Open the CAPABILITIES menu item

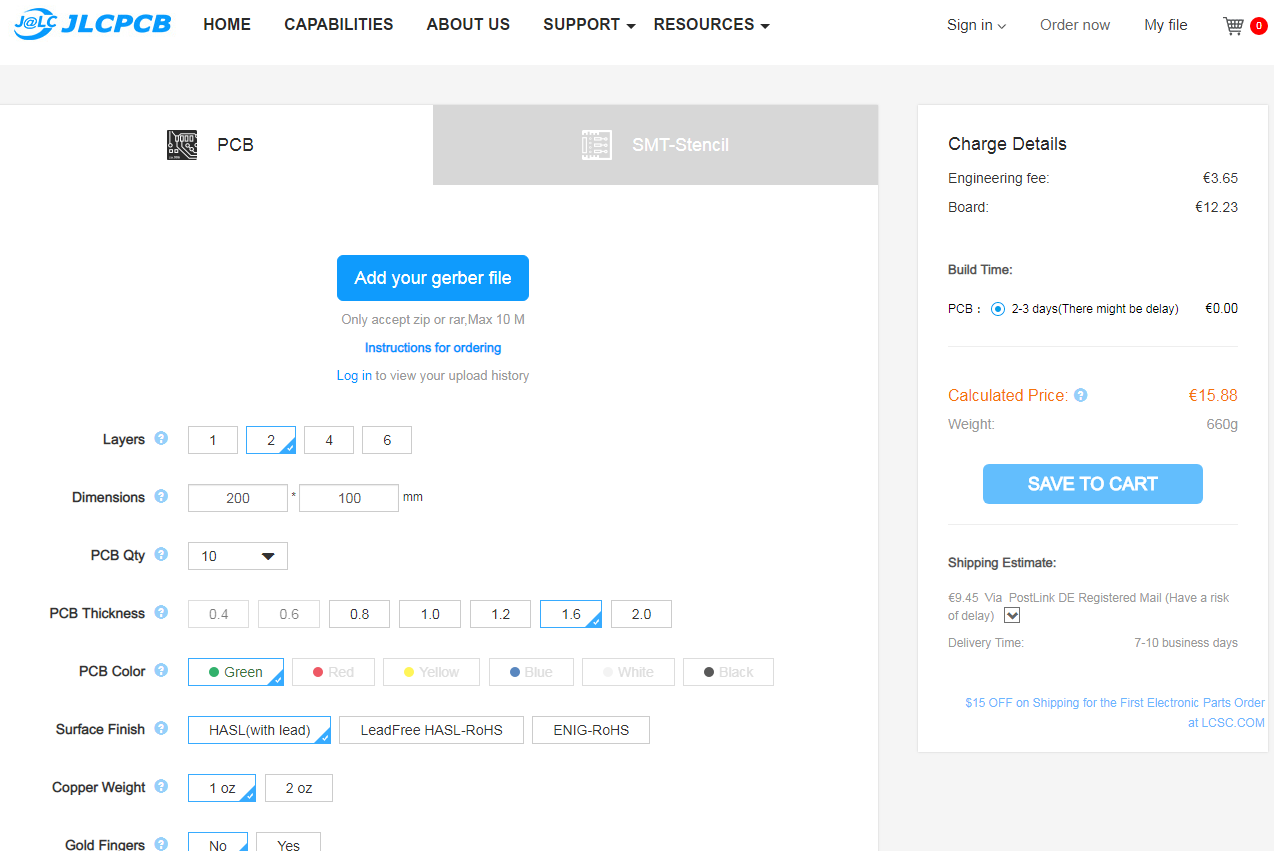[x=338, y=25]
